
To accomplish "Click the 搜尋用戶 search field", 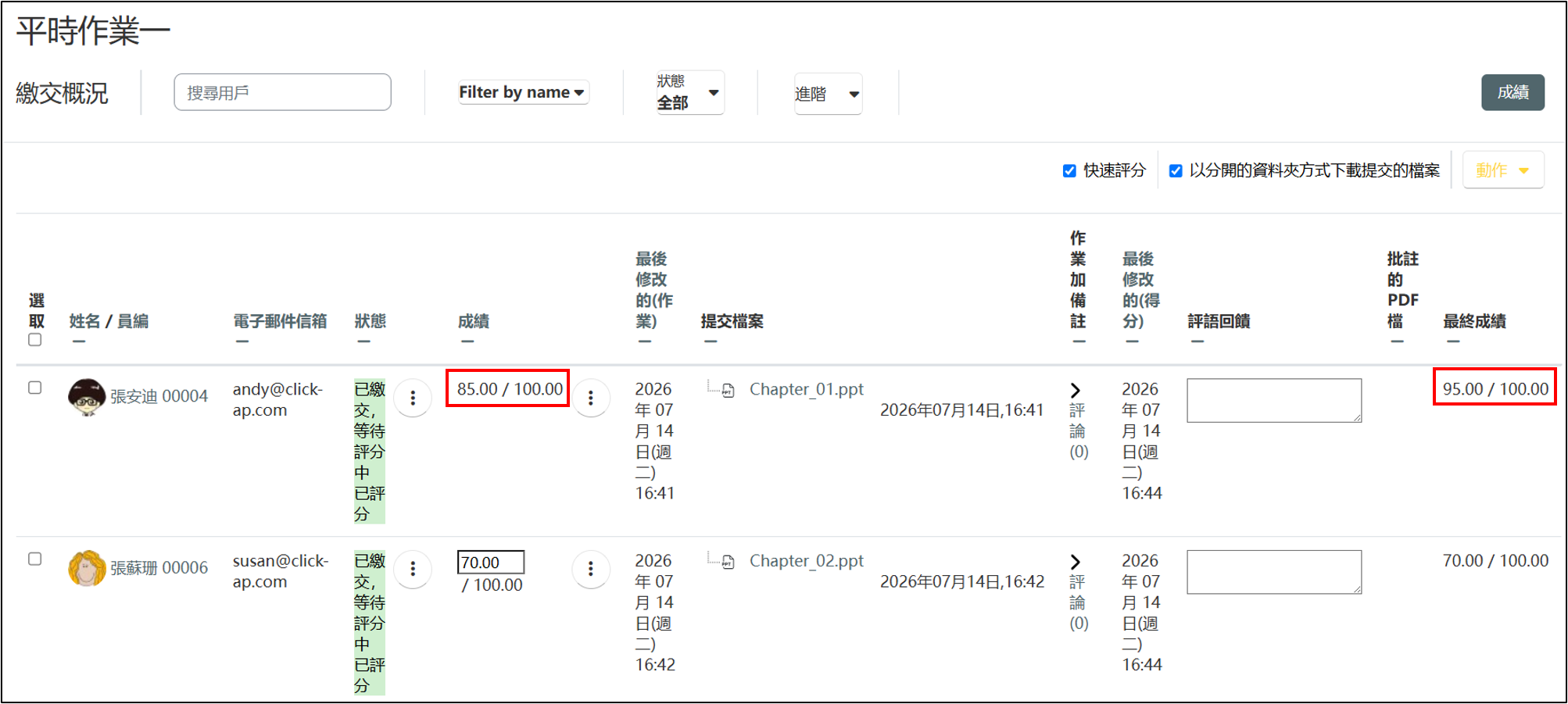I will 282,92.
